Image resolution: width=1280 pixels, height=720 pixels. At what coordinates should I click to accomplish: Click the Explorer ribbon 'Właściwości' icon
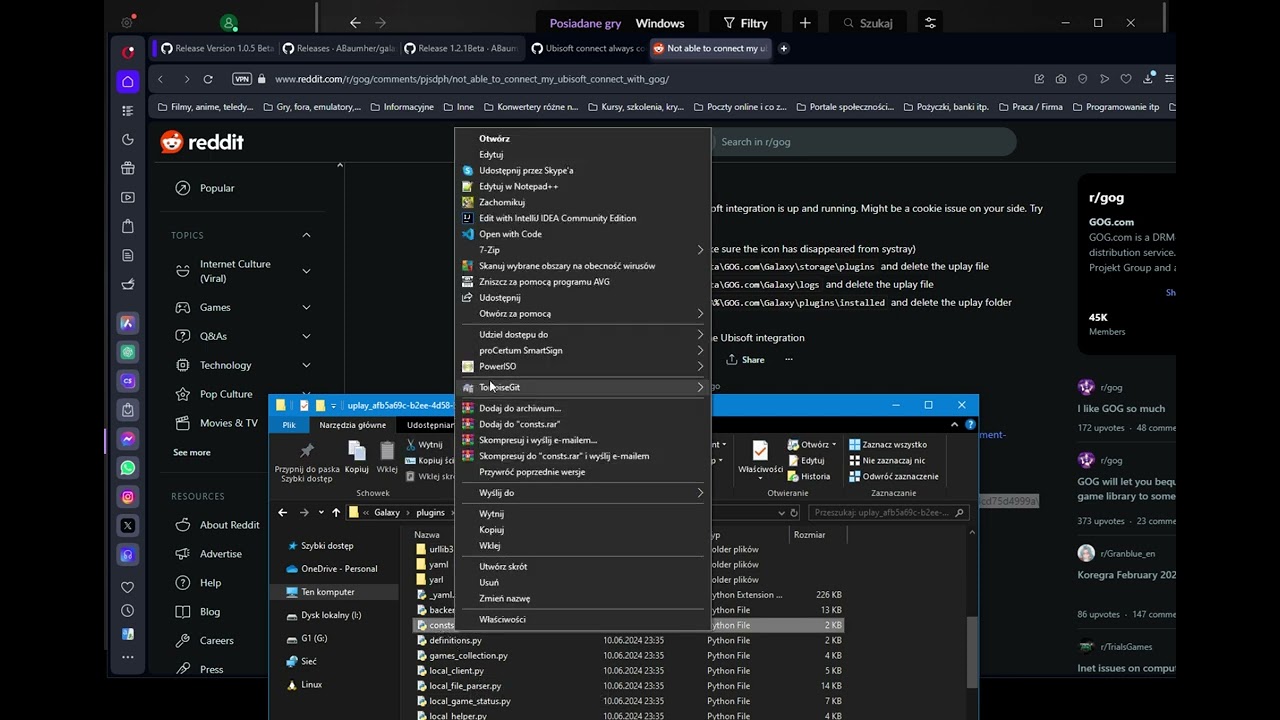coord(760,457)
